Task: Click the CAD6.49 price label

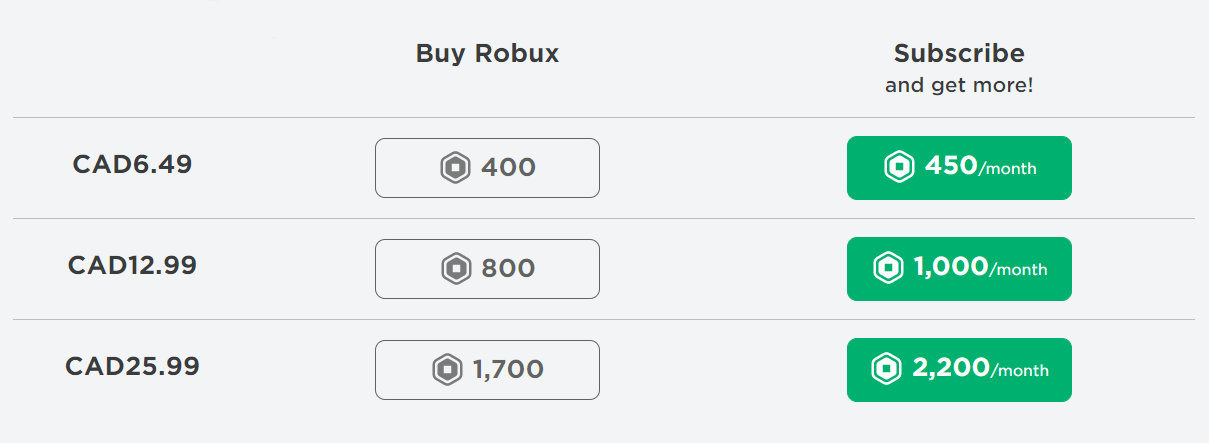Action: tap(132, 165)
